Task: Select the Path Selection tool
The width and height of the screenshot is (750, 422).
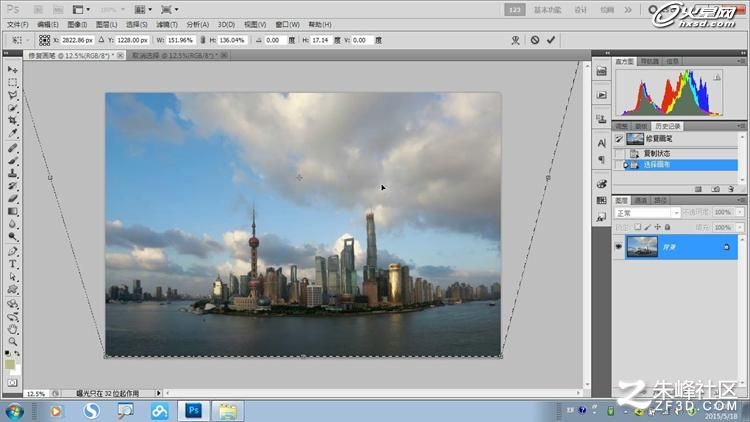Action: 12,277
